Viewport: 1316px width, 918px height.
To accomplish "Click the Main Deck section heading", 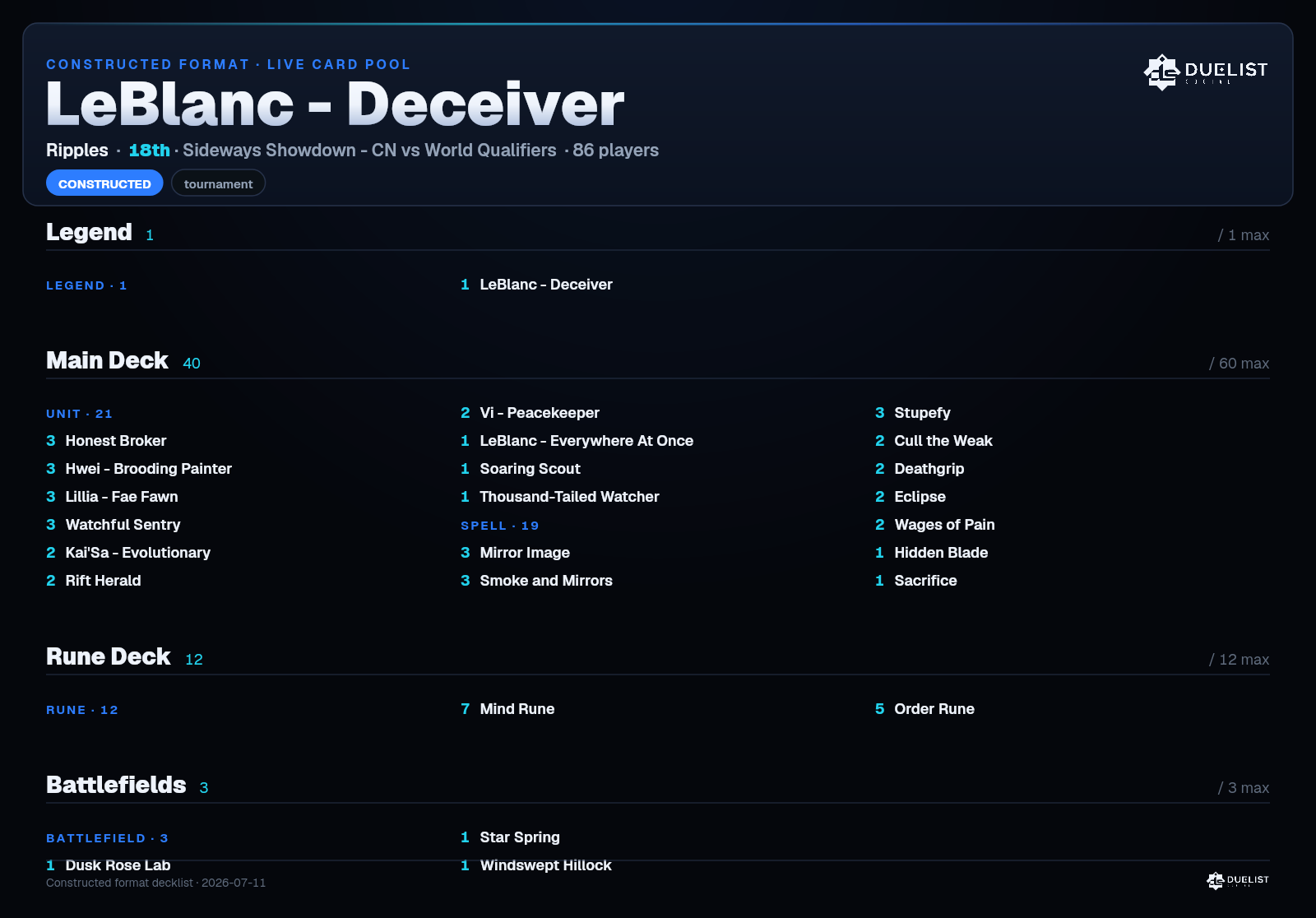I will coord(107,360).
